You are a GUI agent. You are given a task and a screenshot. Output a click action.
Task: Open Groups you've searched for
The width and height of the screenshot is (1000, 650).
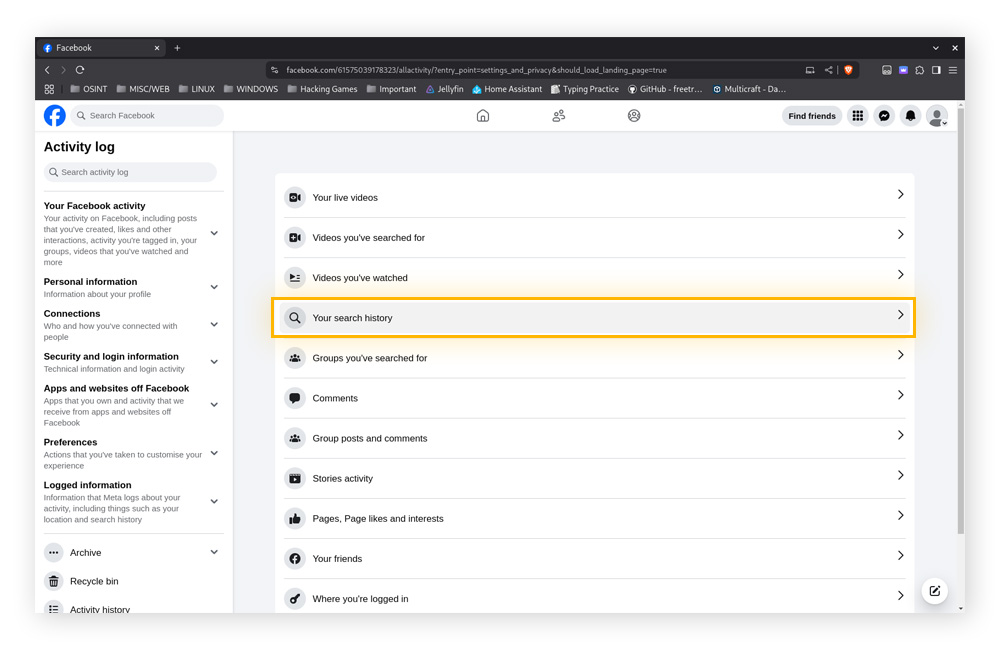(594, 358)
